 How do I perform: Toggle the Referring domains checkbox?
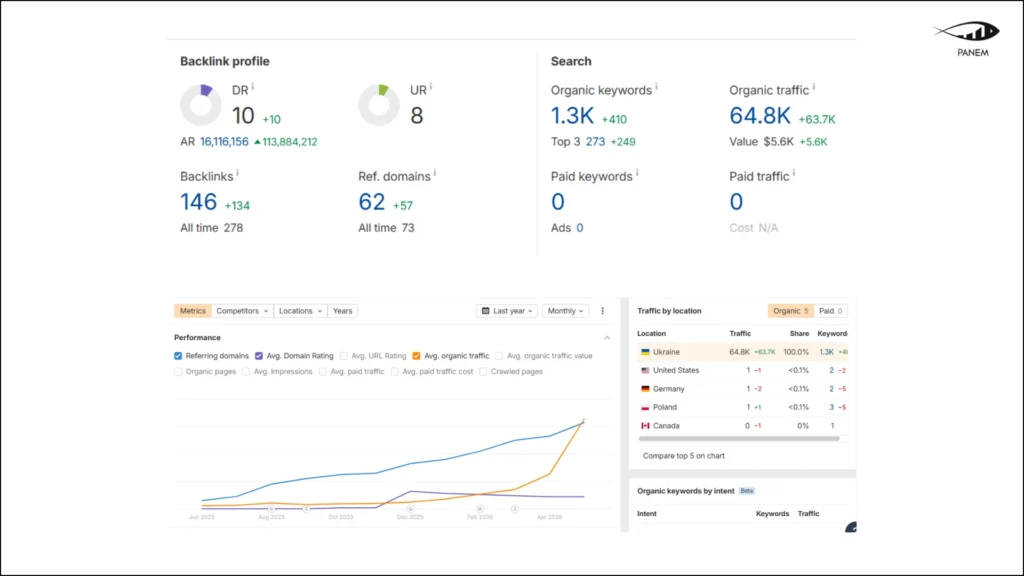[178, 356]
